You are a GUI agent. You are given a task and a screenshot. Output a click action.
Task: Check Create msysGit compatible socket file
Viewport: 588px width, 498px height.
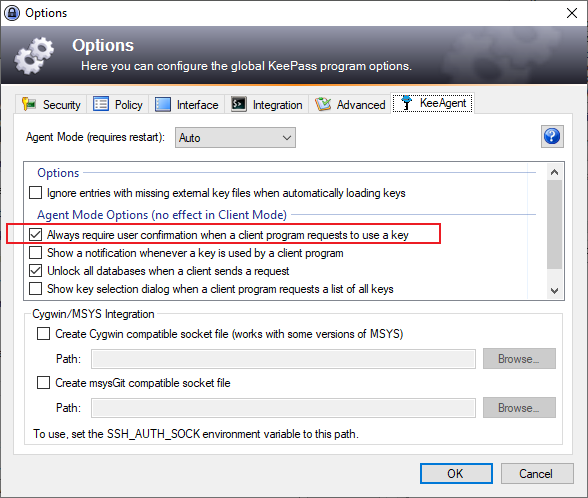(x=43, y=383)
